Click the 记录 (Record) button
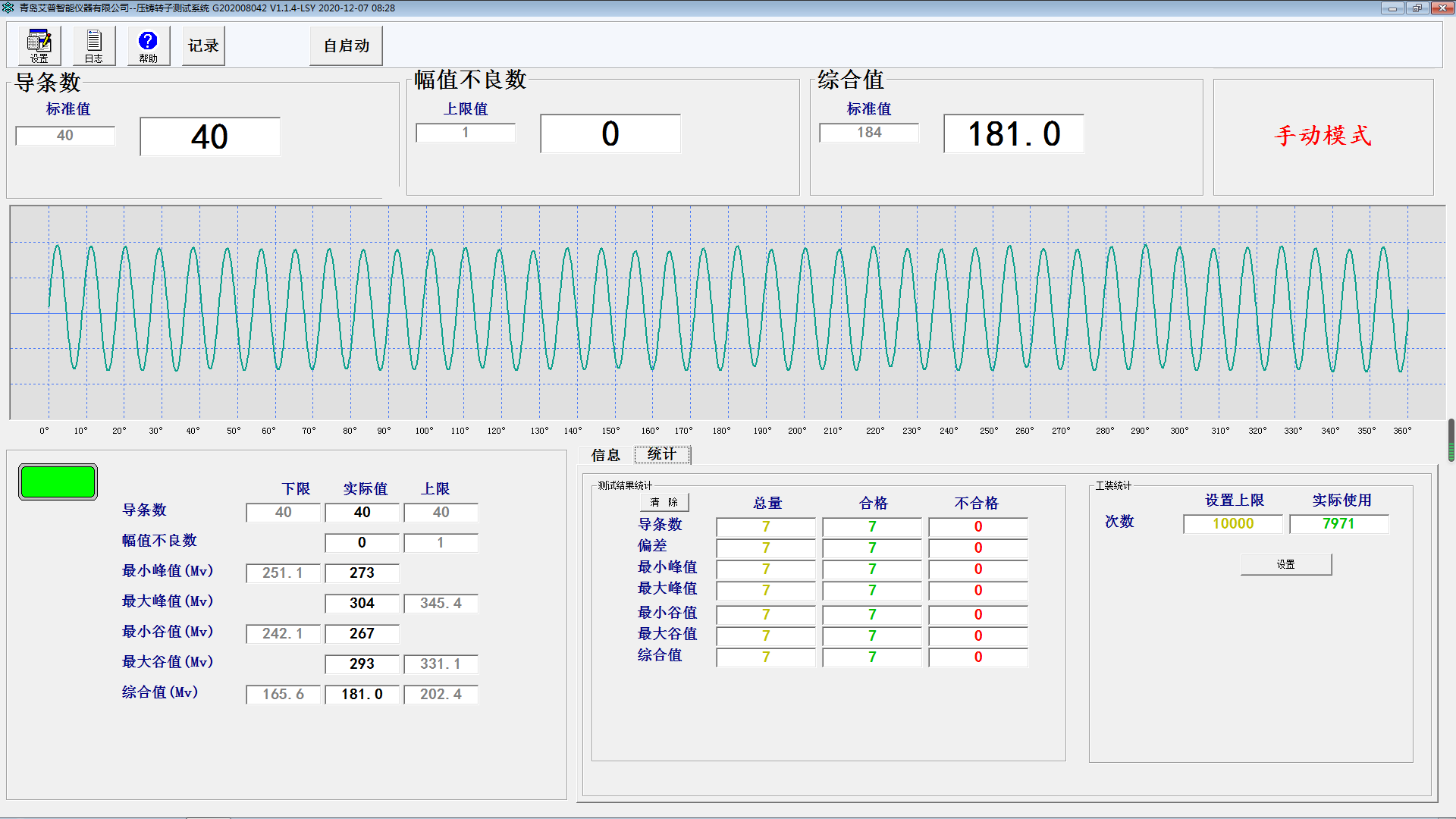The height and width of the screenshot is (819, 1456). [x=202, y=45]
